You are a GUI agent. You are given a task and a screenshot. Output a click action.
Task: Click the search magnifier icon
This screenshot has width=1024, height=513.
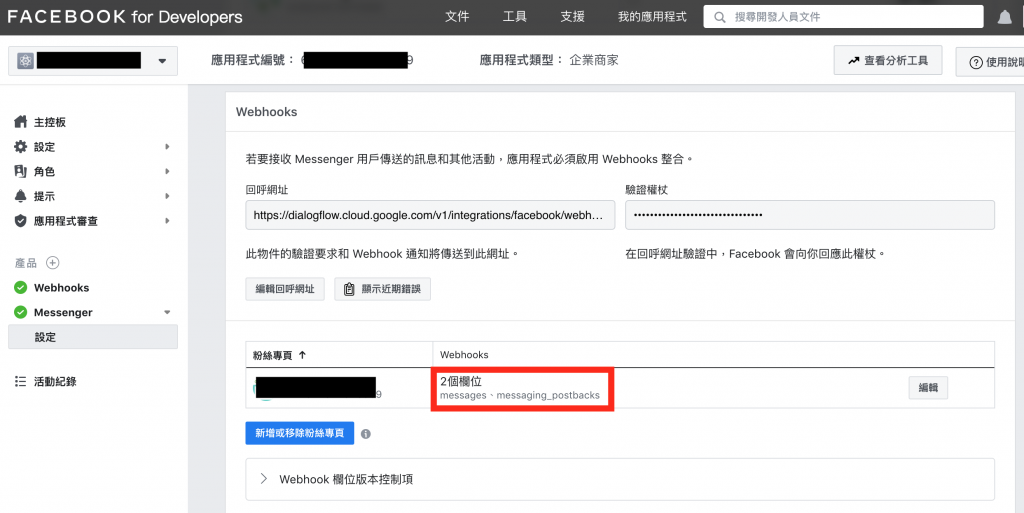coord(720,17)
